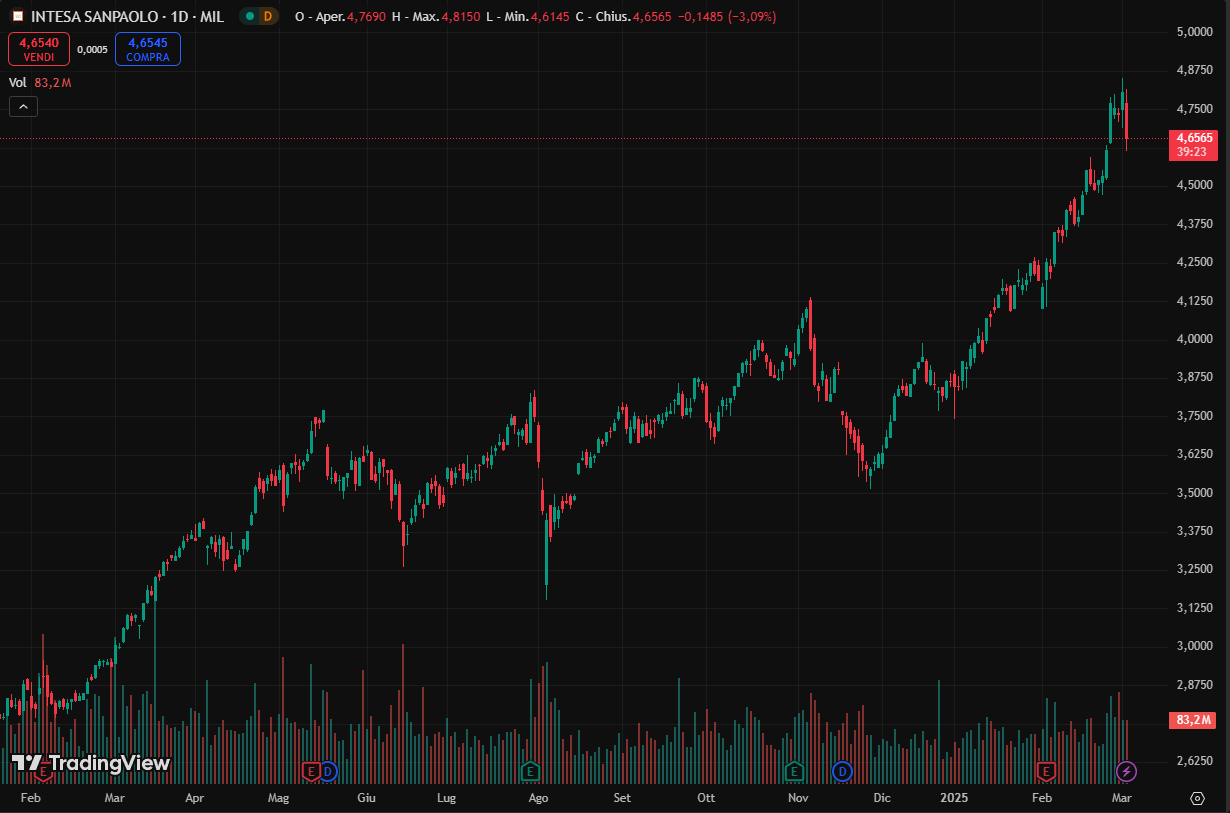Click the current price label 4,6565
Image resolution: width=1230 pixels, height=813 pixels.
[x=1195, y=138]
